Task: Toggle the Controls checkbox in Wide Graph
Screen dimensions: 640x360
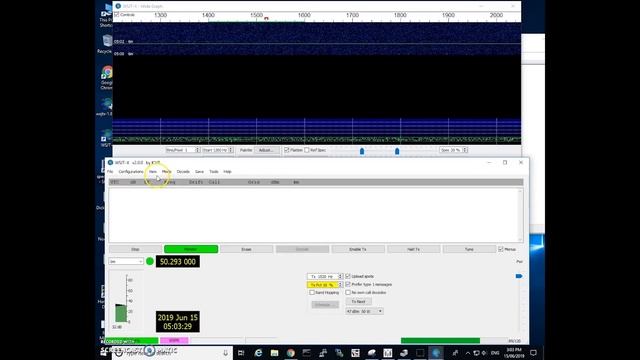Action: 117,15
